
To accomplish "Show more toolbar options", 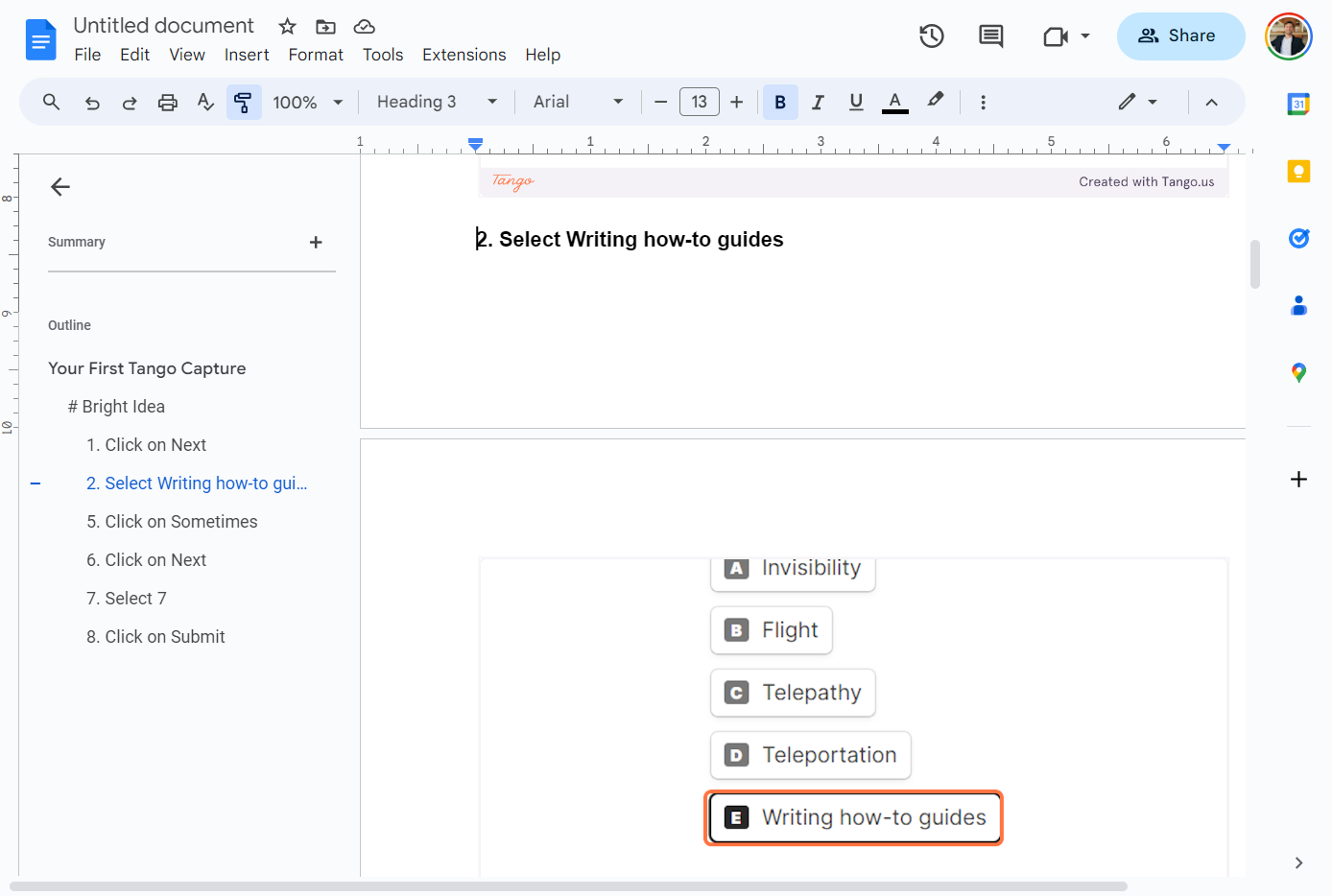I will click(x=983, y=103).
